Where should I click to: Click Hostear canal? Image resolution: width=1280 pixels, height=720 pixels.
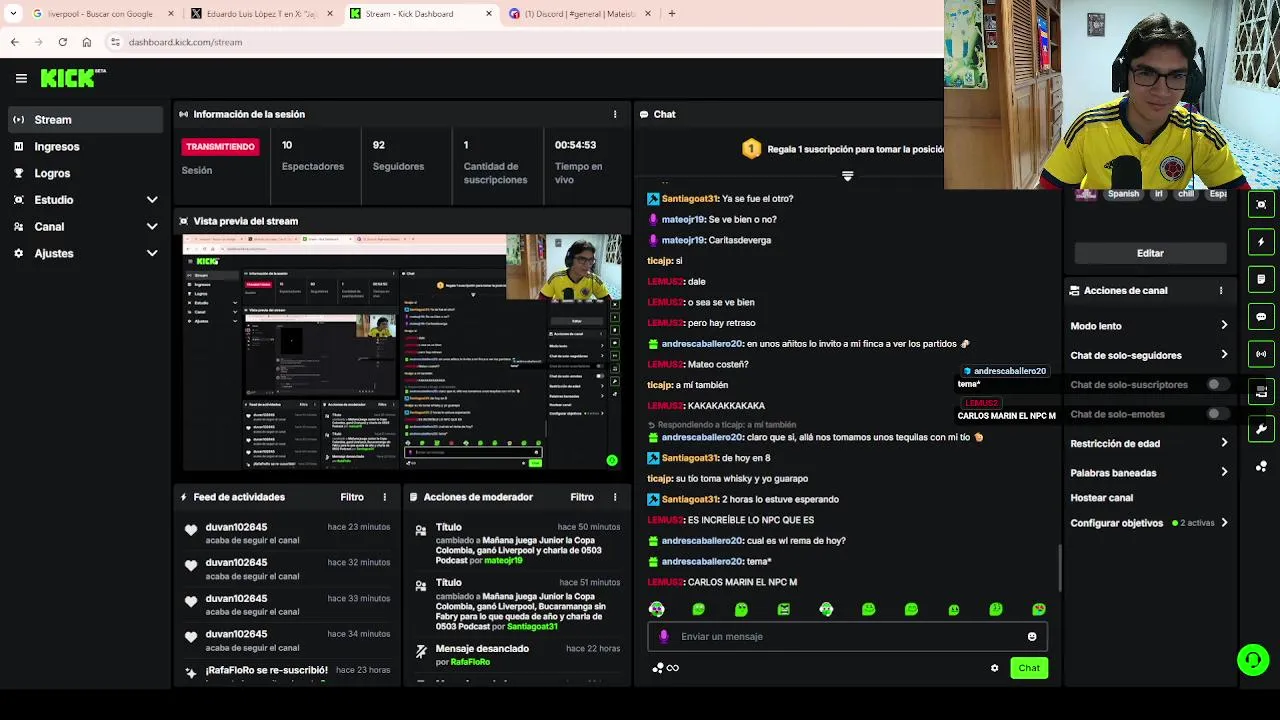pos(1102,498)
